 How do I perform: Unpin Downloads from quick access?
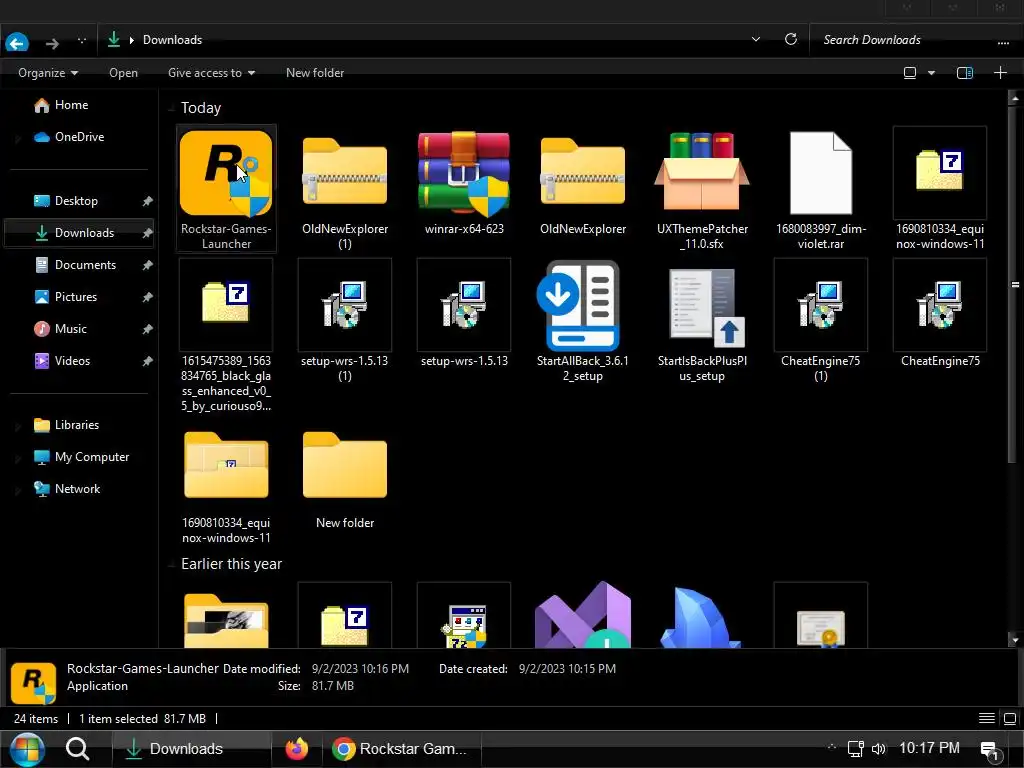coord(148,232)
